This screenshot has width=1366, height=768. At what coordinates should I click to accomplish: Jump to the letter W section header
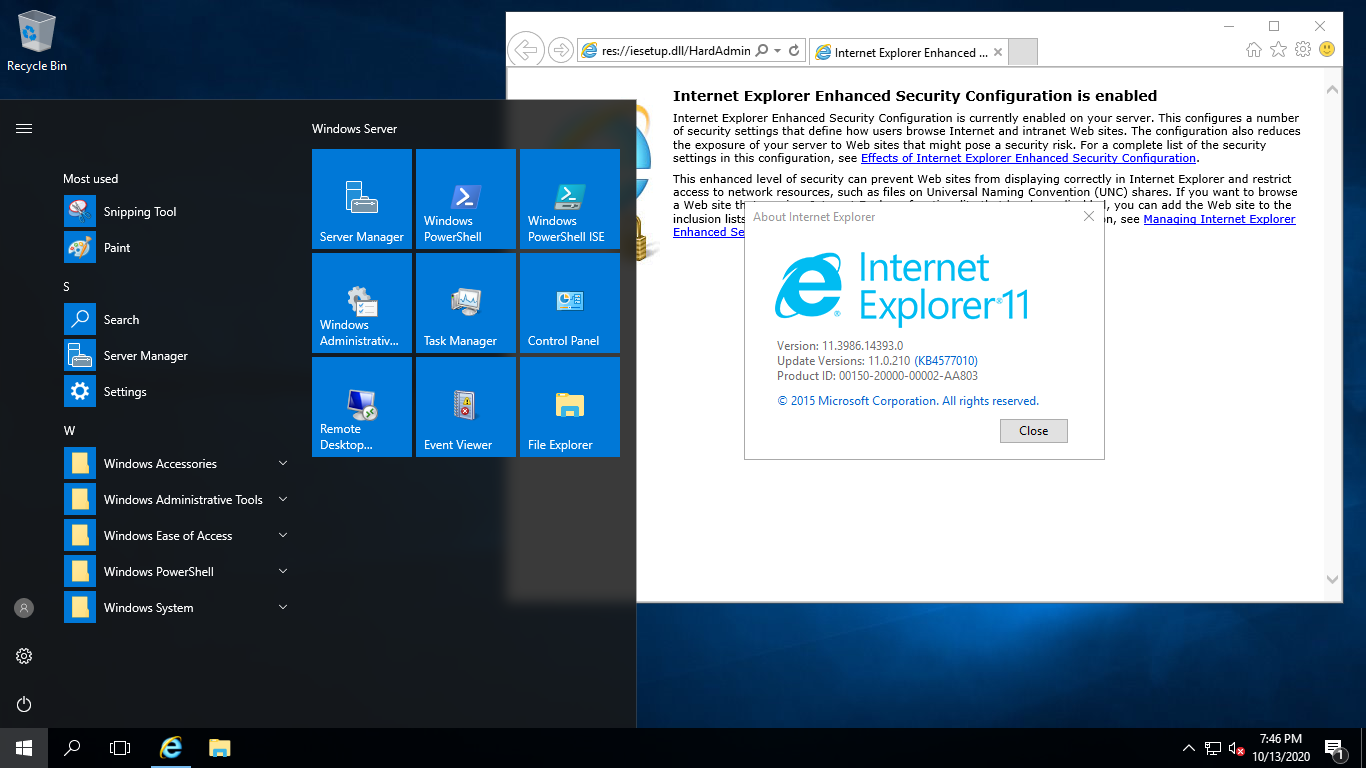click(69, 431)
